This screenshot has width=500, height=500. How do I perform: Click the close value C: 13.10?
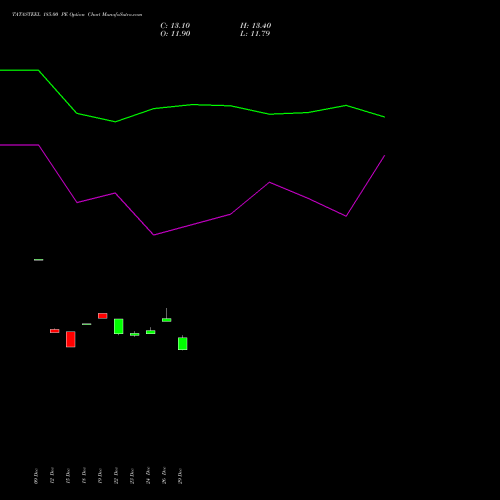tap(175, 26)
